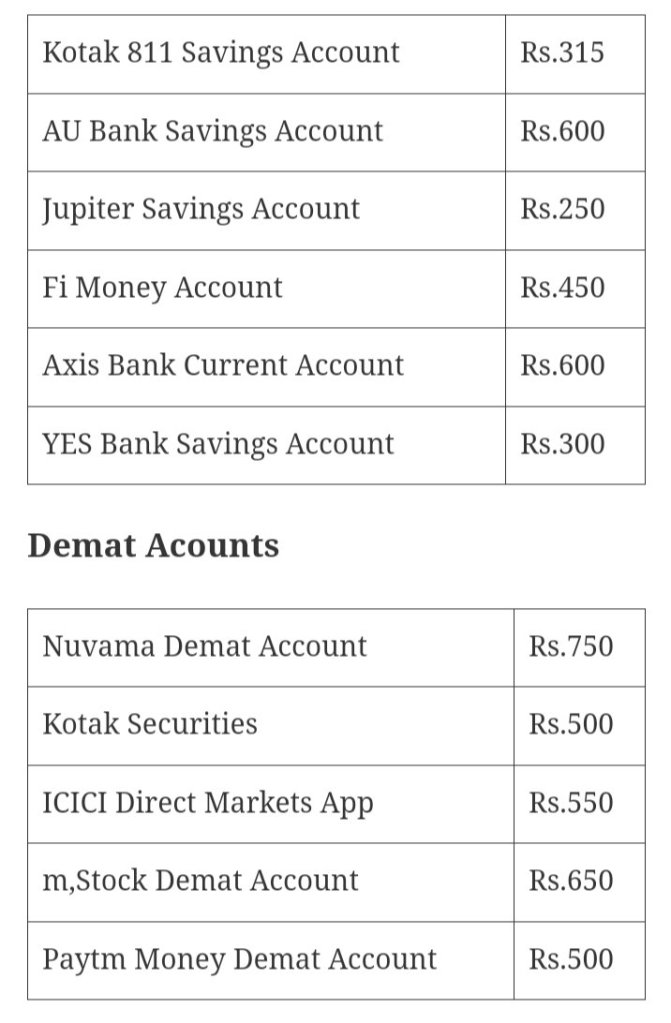Click the Rs.300 amount cell

click(x=562, y=444)
